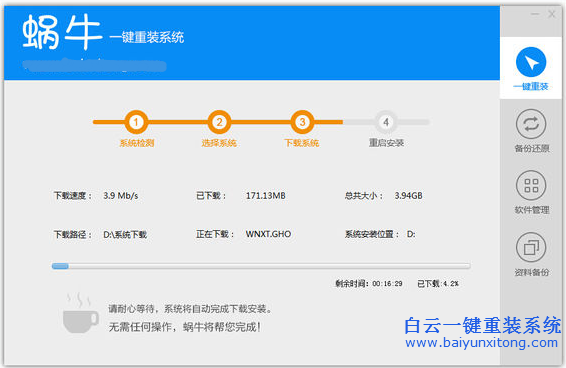Click the 总共大小 label

coord(363,196)
